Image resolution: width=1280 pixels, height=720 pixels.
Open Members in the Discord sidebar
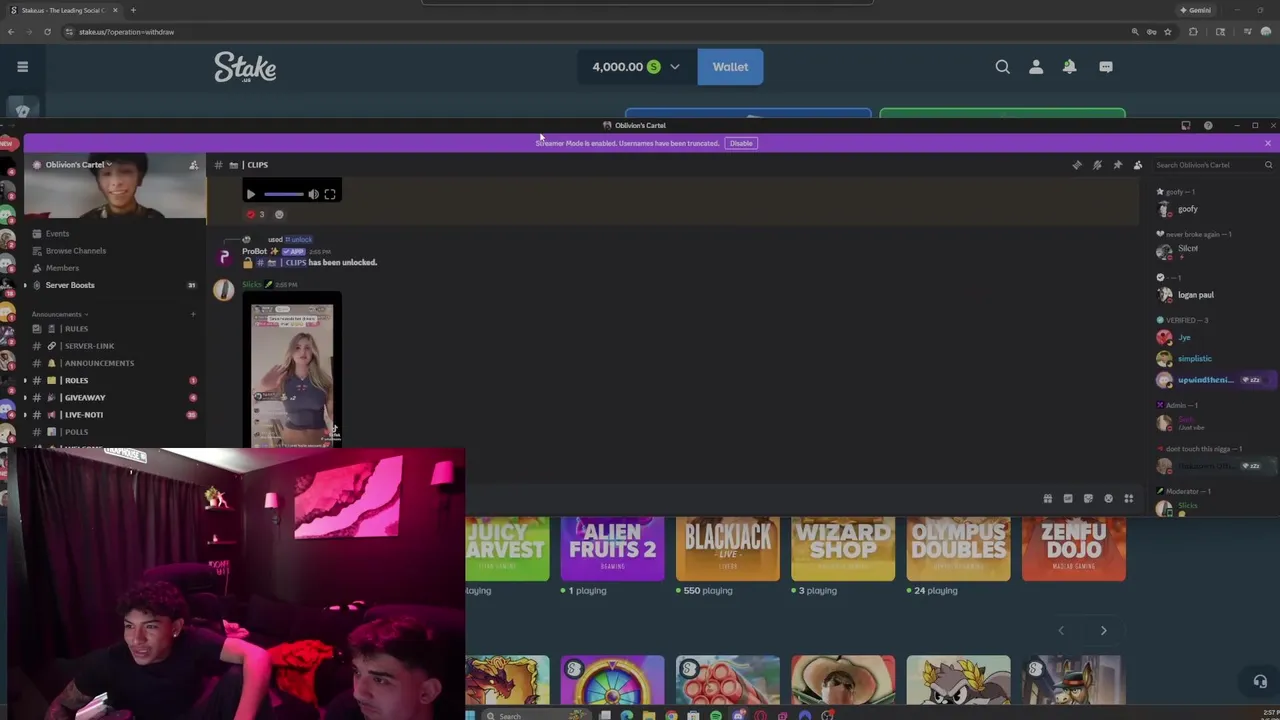click(62, 268)
